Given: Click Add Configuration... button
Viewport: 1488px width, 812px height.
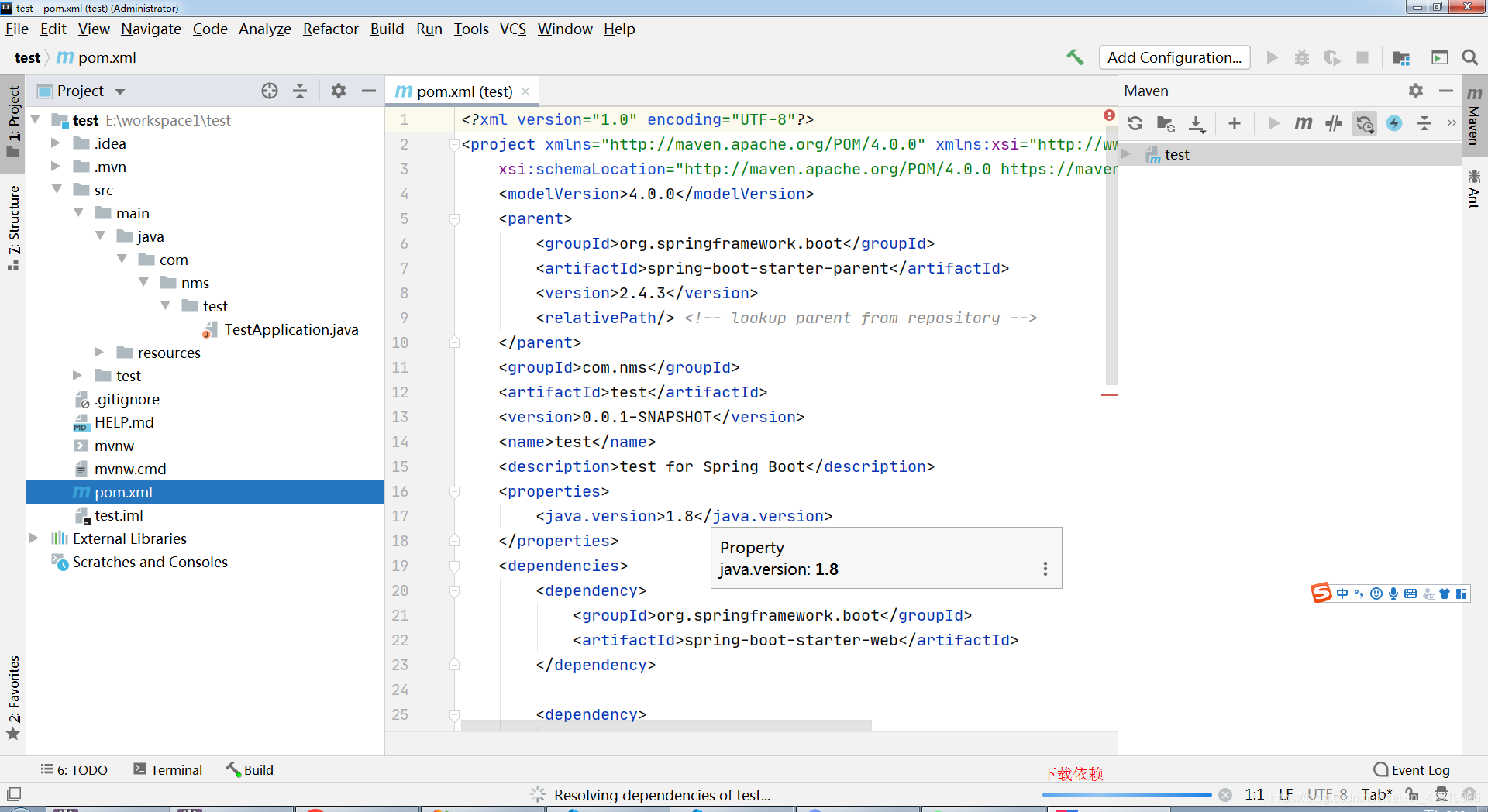Looking at the screenshot, I should point(1174,57).
